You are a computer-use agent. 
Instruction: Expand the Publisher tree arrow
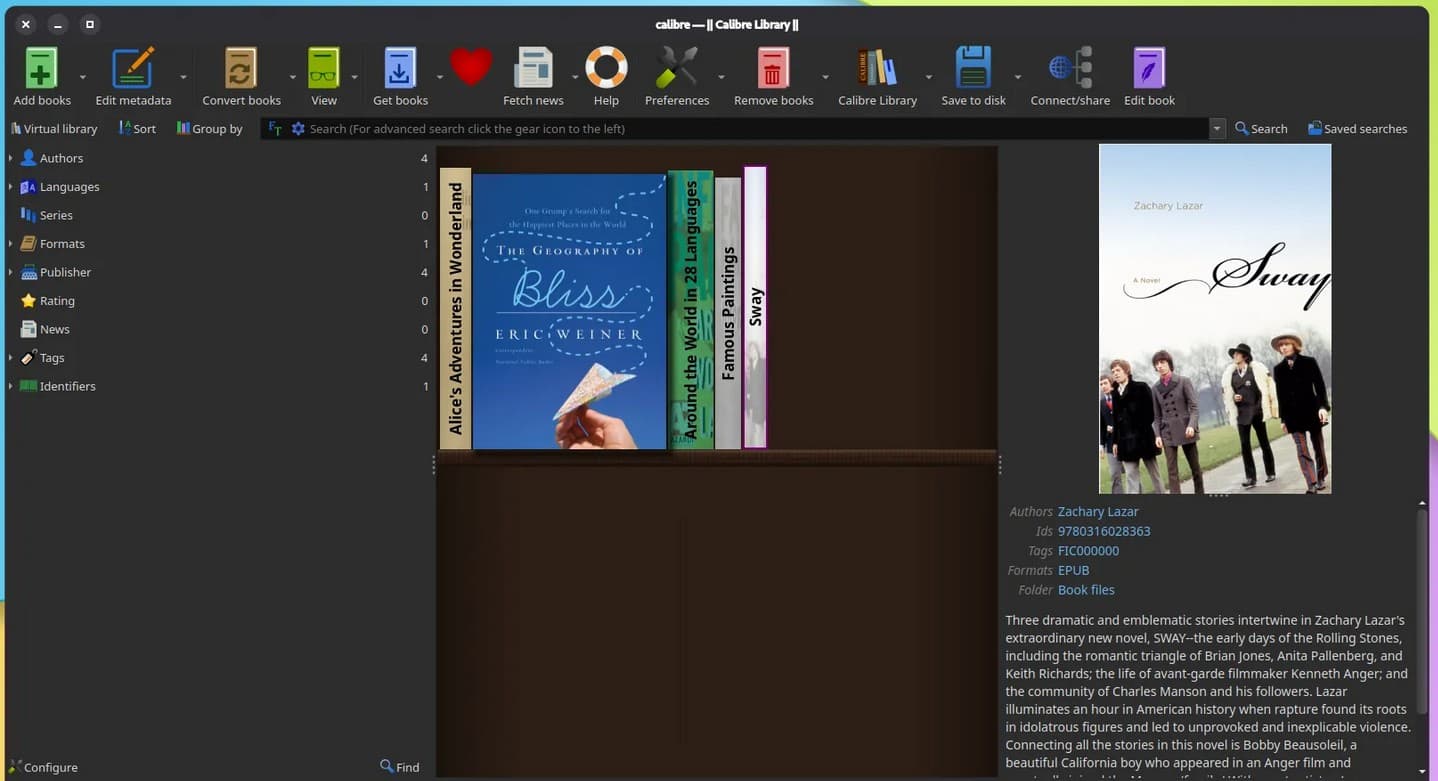10,272
